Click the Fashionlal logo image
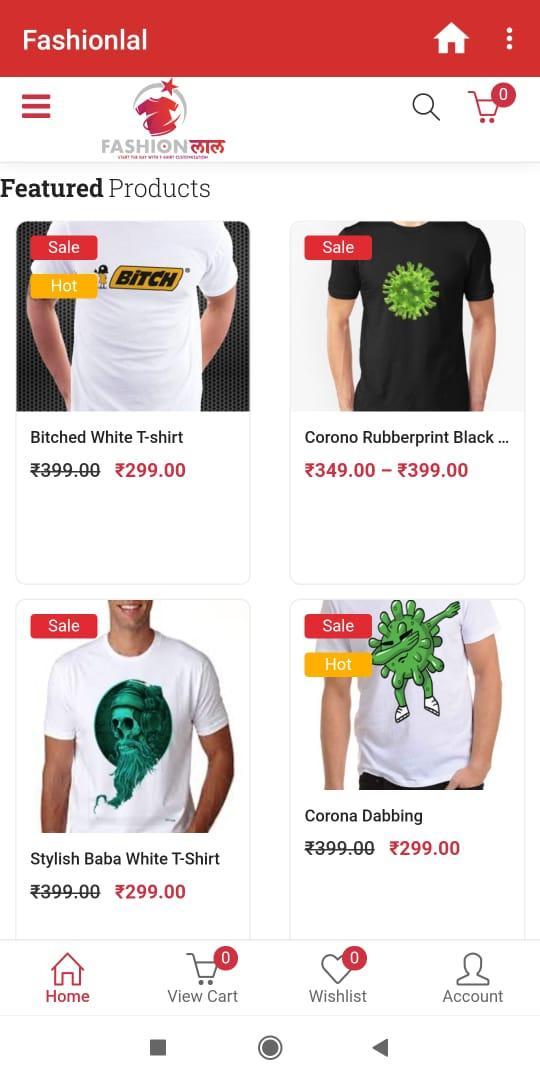 (163, 119)
